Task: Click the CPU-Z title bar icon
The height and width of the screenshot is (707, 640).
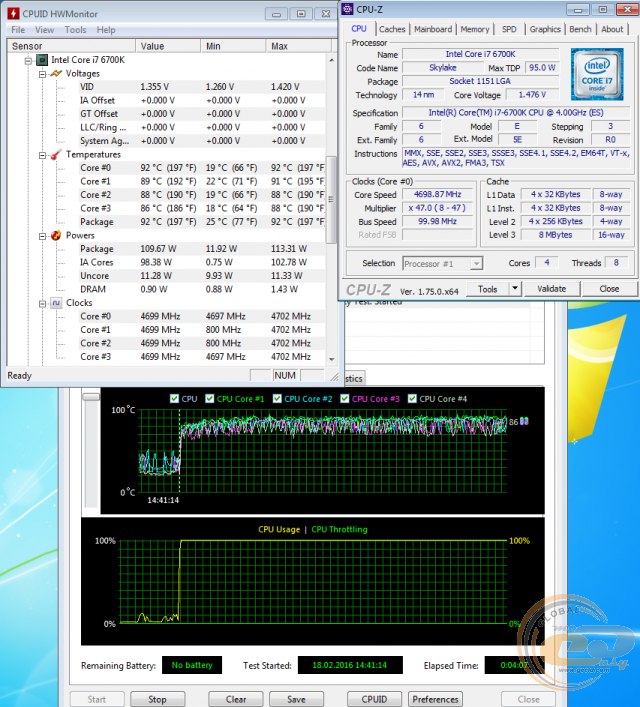Action: click(347, 9)
